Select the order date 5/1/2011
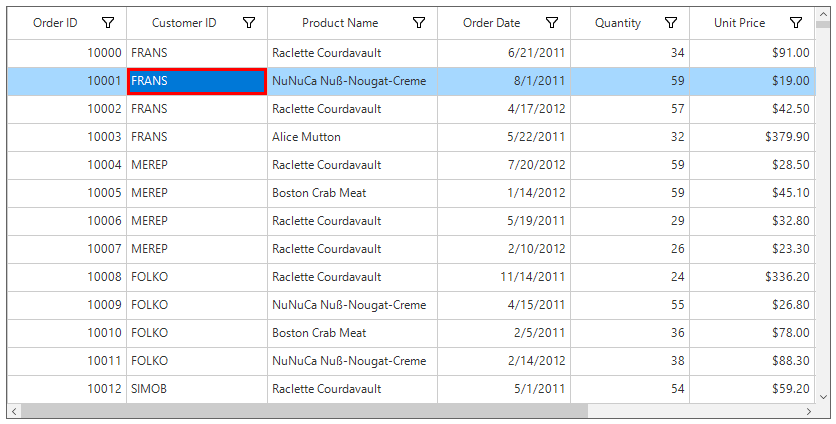 click(504, 389)
